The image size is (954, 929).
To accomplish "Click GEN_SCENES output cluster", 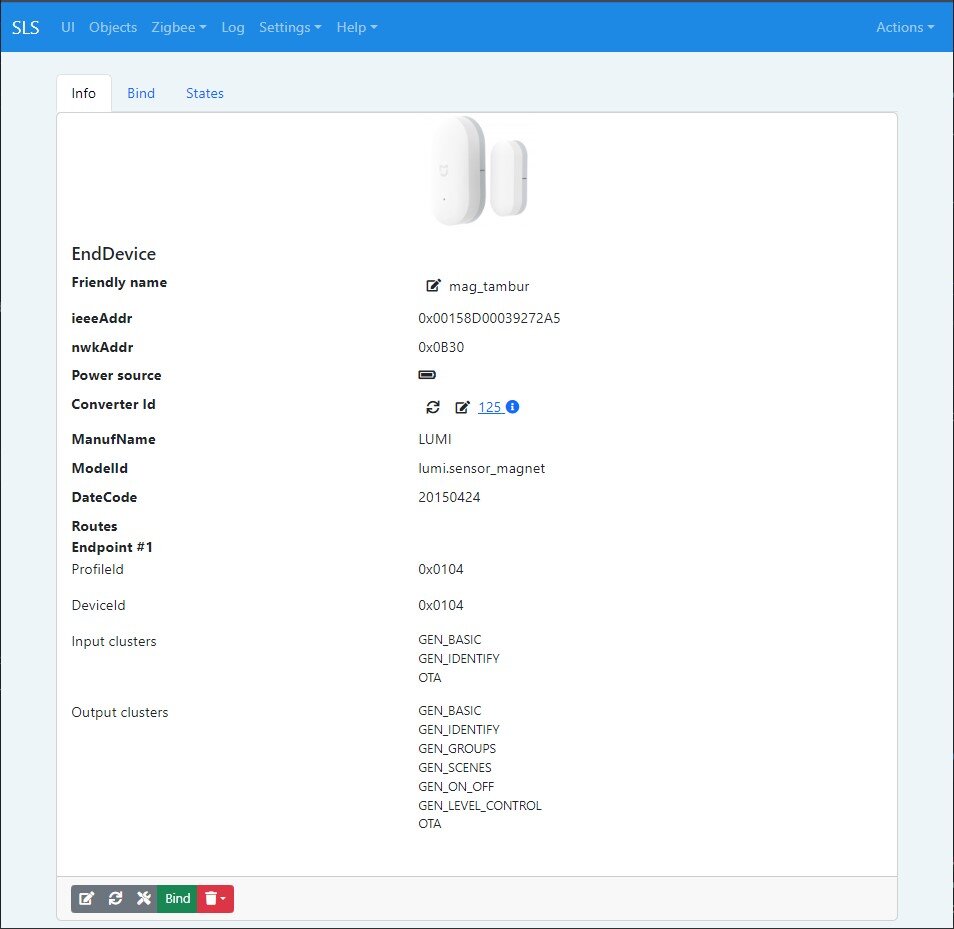I will click(x=454, y=768).
